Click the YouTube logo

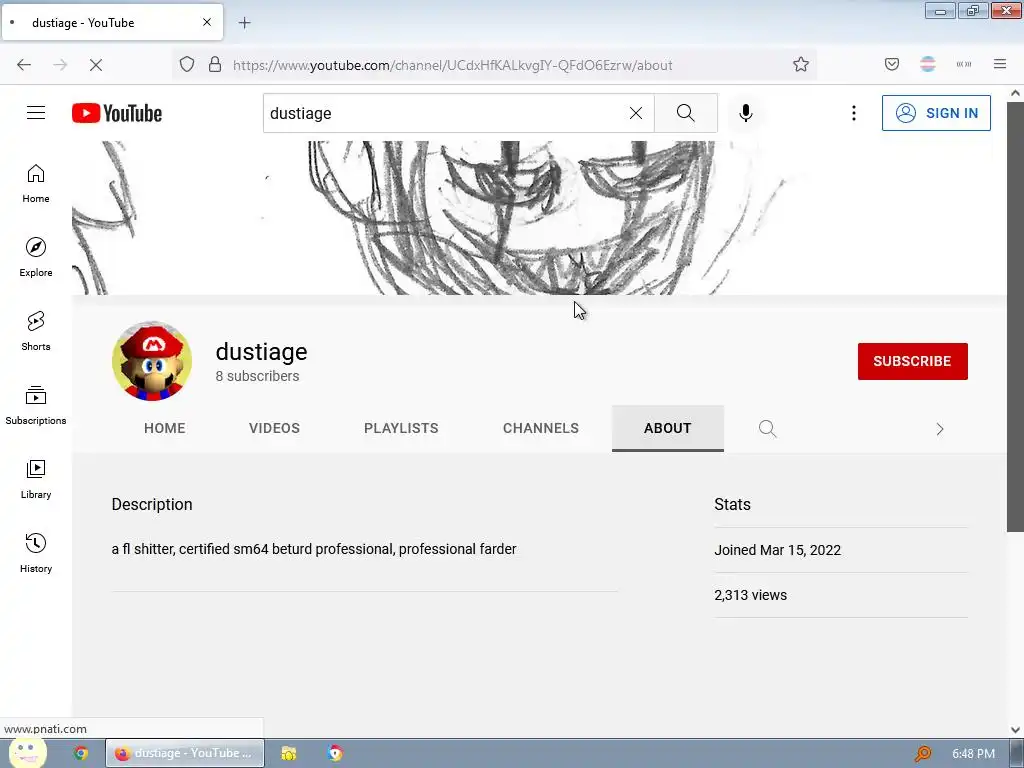[x=117, y=113]
